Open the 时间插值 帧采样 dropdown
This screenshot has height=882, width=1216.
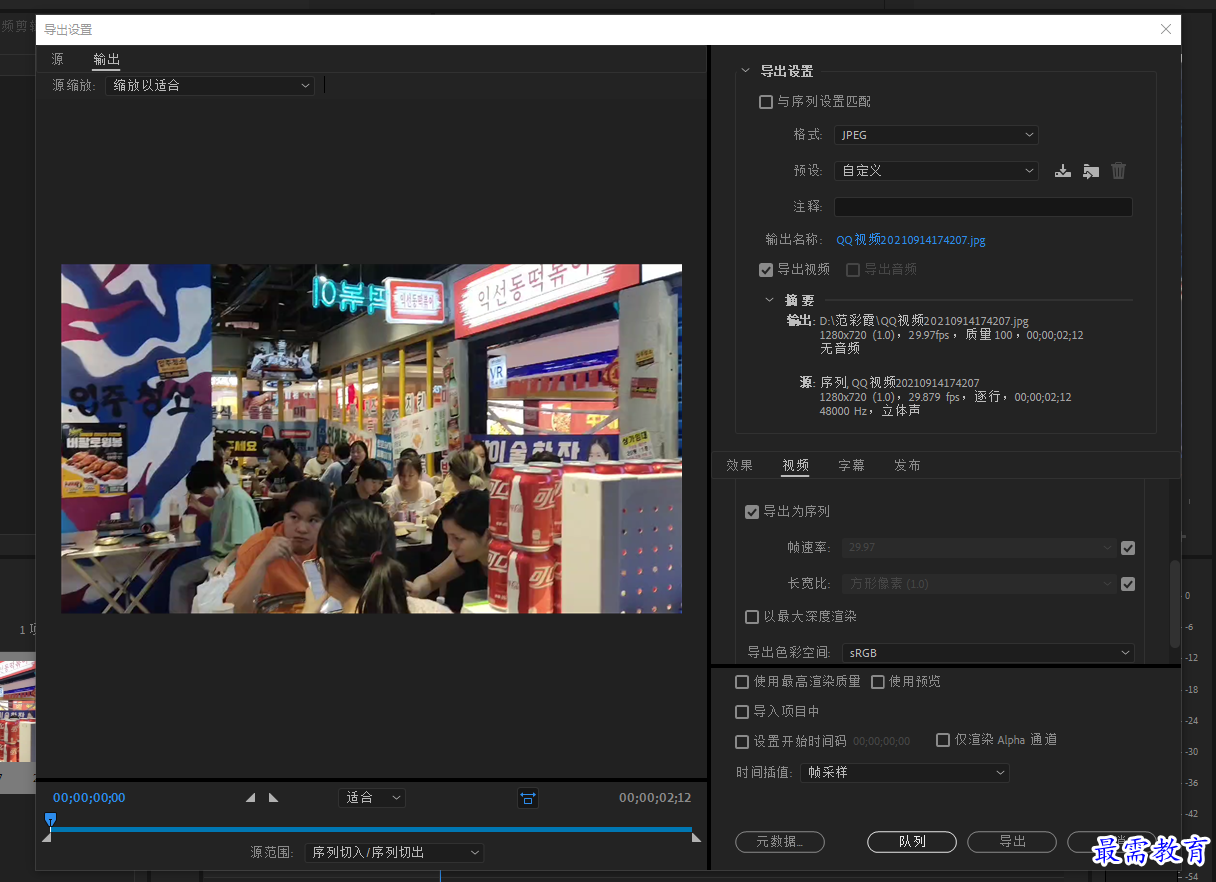[x=905, y=773]
